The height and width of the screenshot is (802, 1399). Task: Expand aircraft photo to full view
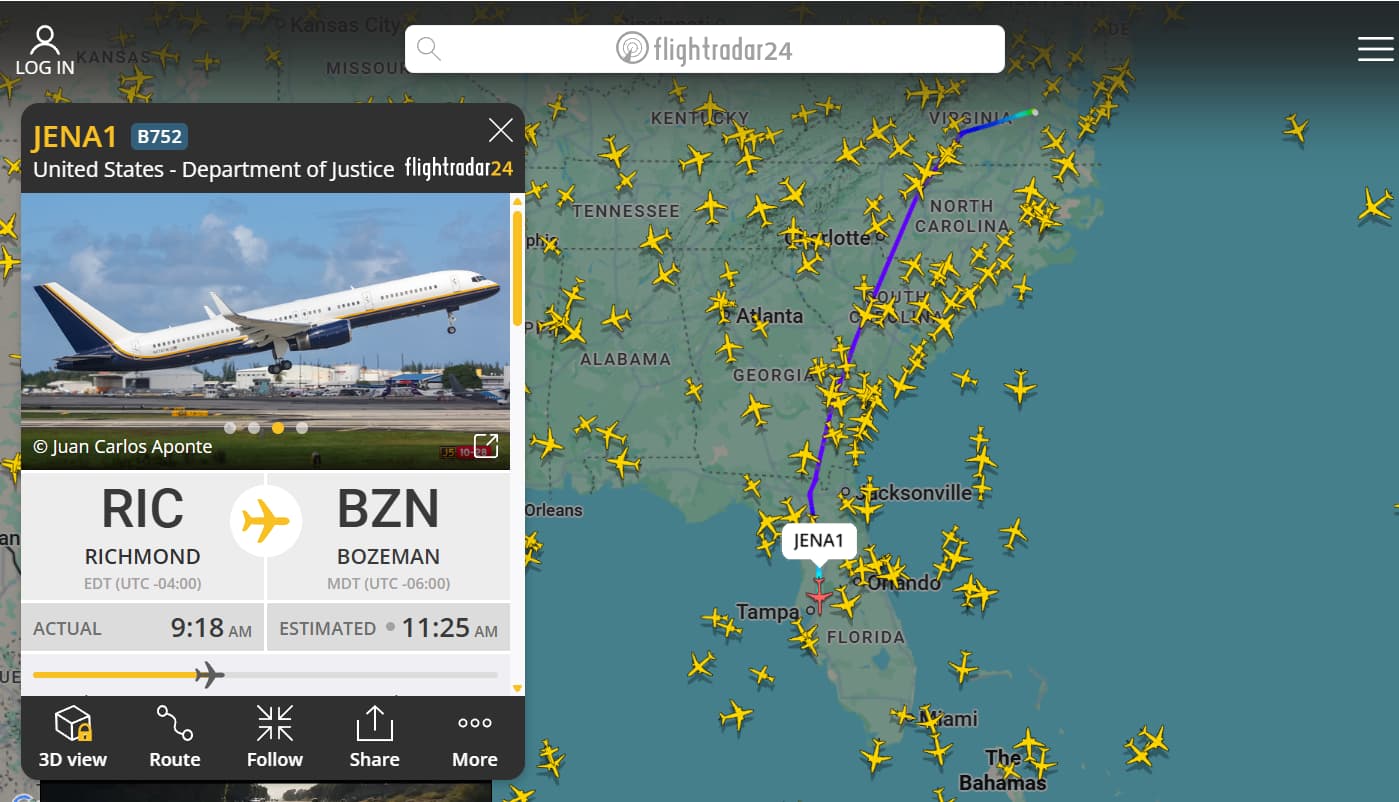[486, 445]
